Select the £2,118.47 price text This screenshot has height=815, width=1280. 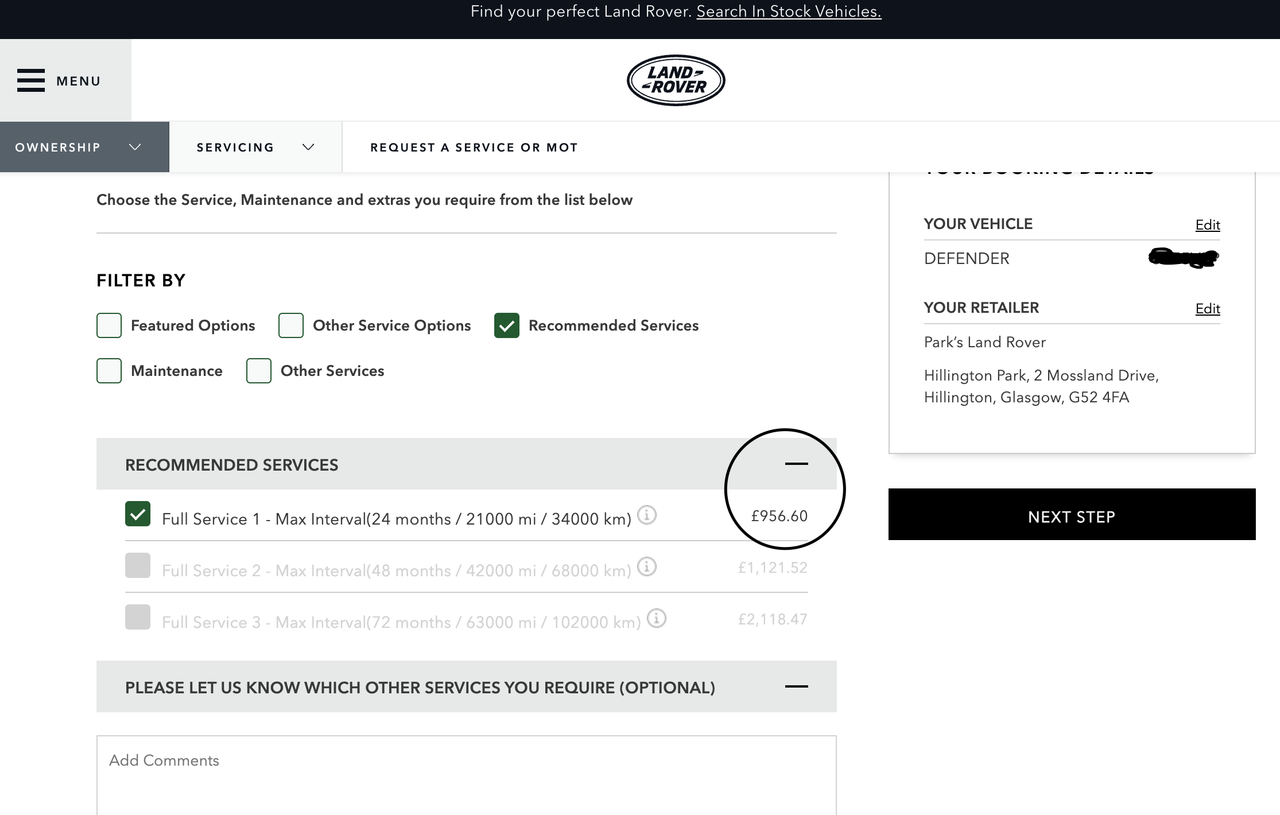[772, 619]
